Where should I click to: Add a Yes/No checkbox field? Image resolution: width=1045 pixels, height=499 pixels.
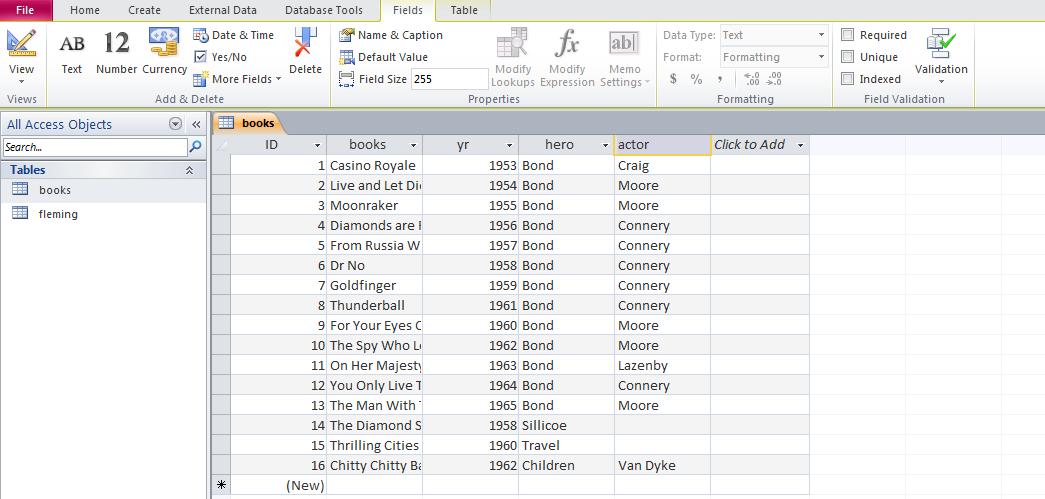221,57
